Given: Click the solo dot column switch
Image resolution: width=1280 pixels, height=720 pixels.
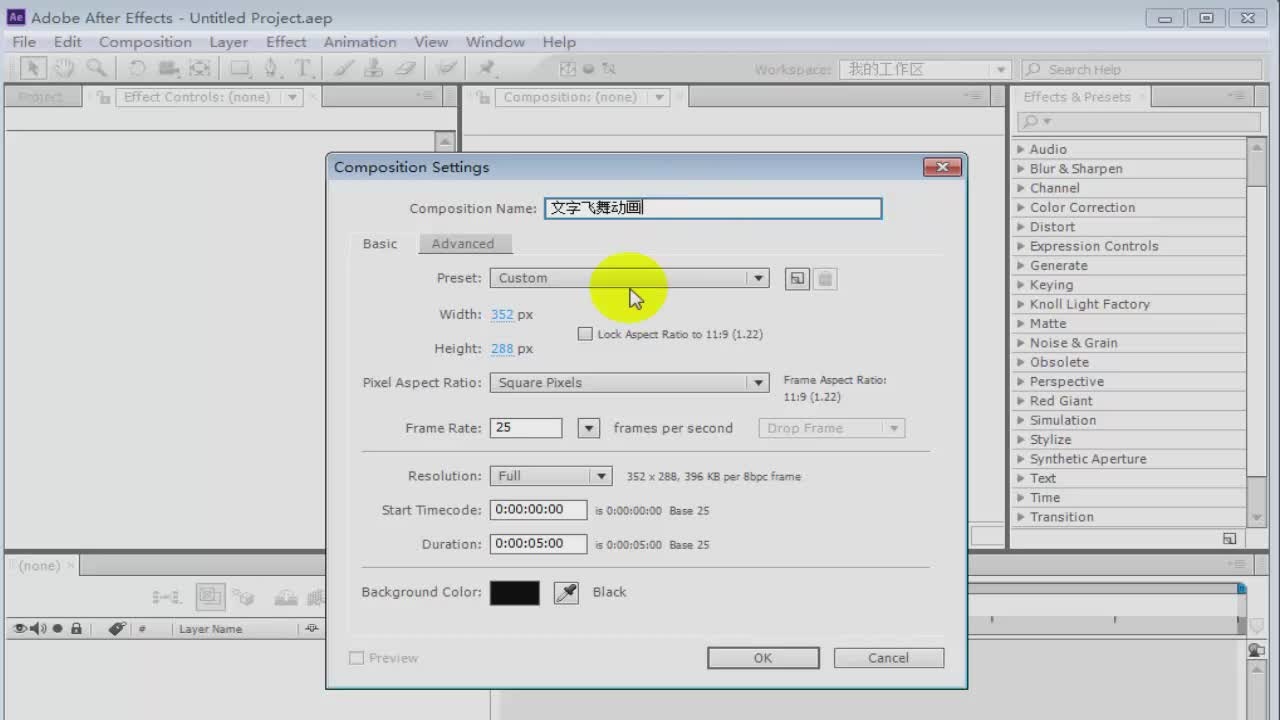Looking at the screenshot, I should pos(57,629).
